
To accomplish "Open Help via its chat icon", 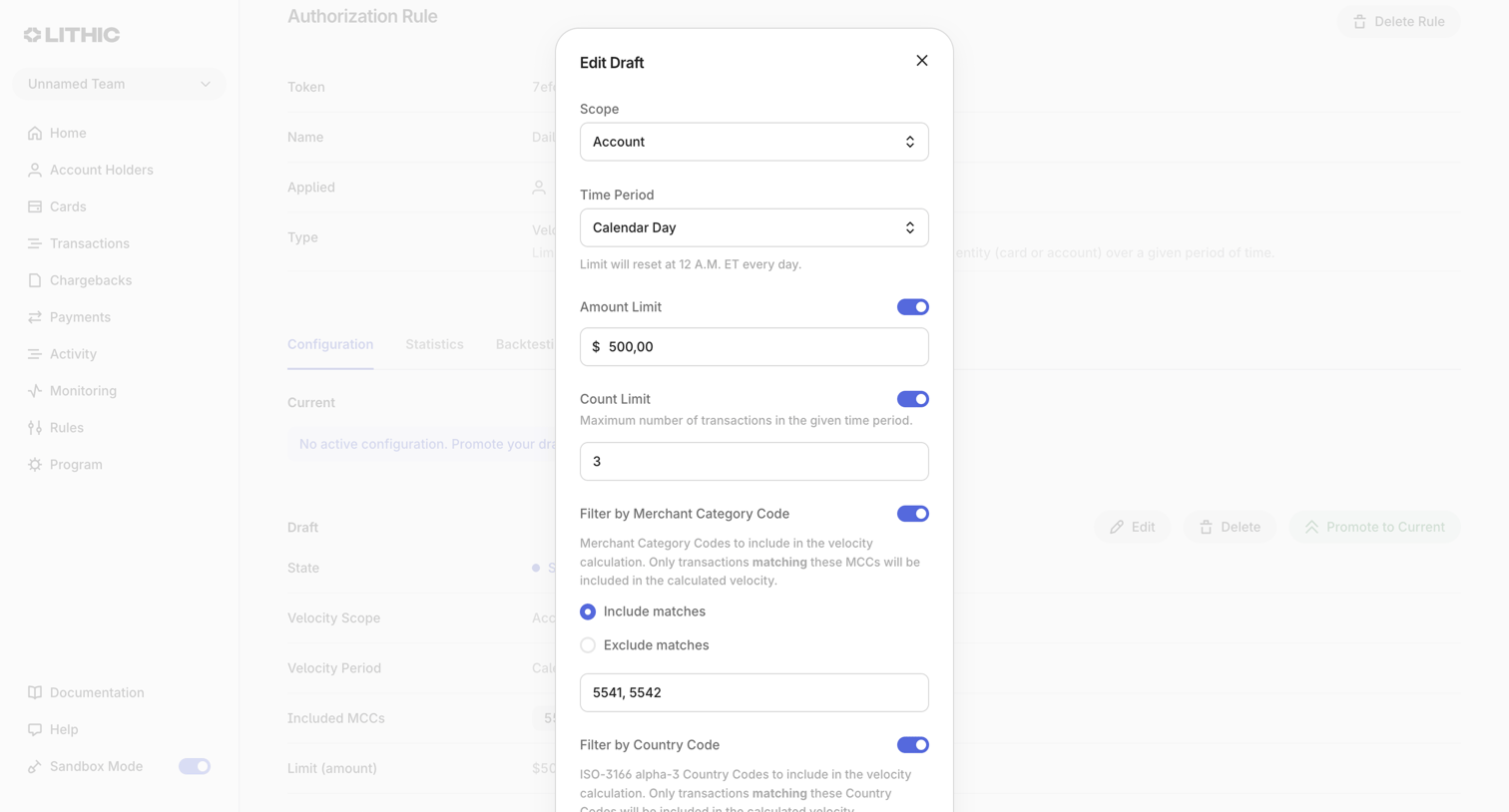I will point(35,729).
